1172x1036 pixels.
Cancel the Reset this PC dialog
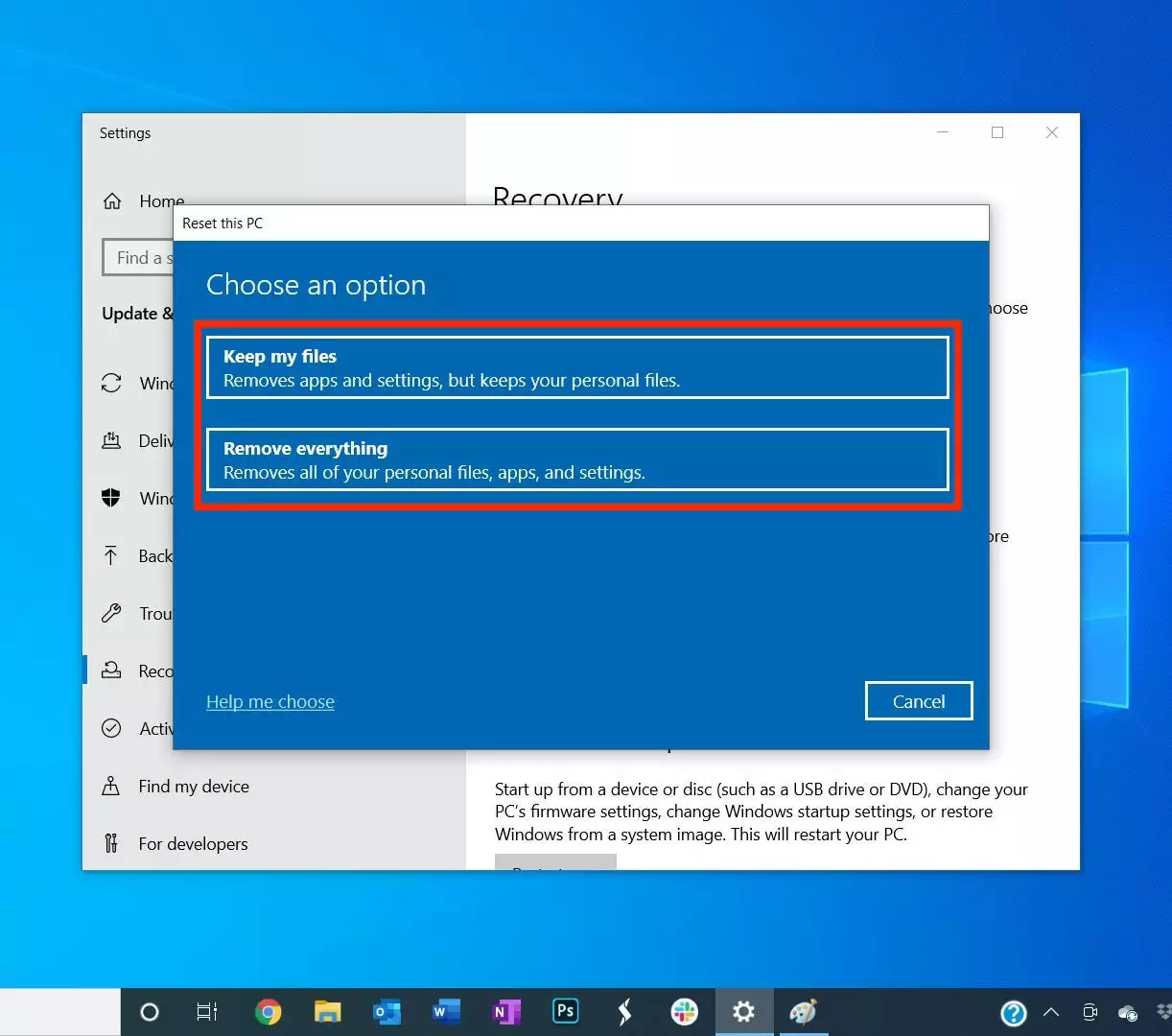(x=918, y=701)
